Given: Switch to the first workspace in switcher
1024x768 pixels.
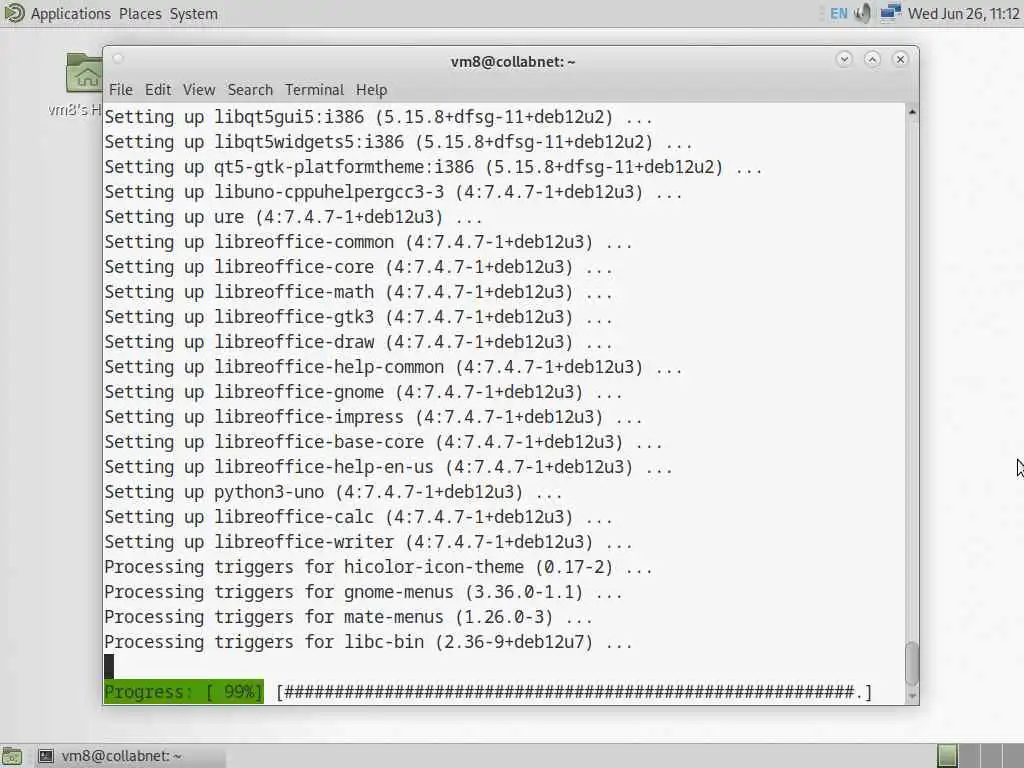Looking at the screenshot, I should [947, 756].
